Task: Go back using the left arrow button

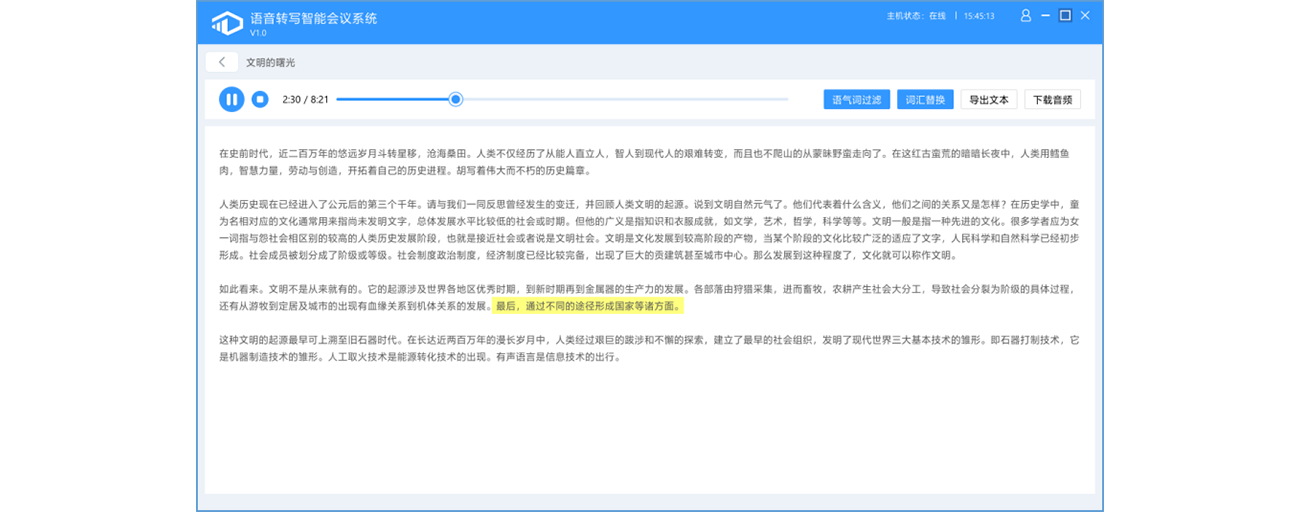Action: click(222, 62)
